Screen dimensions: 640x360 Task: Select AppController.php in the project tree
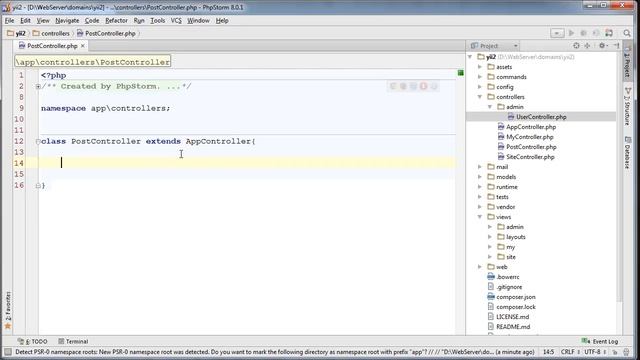tap(531, 127)
